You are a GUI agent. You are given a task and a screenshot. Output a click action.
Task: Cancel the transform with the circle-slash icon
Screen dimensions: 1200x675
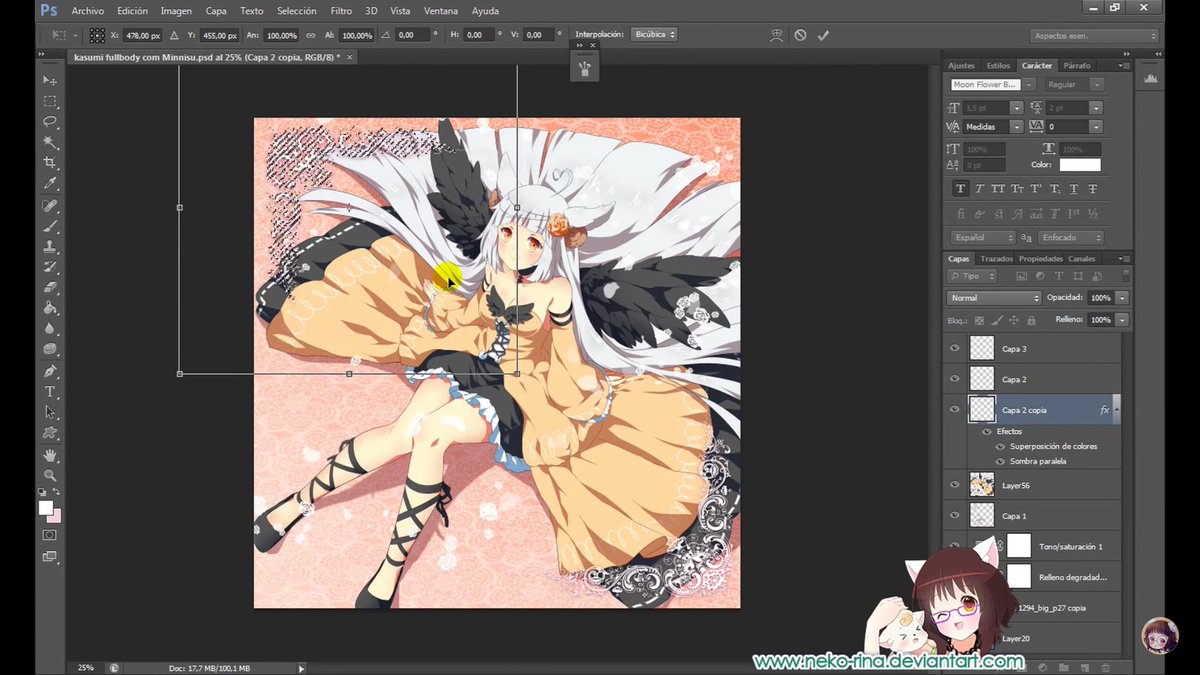[x=800, y=35]
